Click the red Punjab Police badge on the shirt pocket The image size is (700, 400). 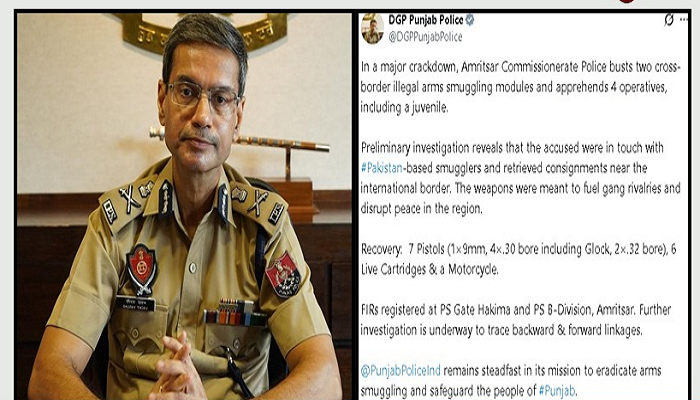tap(141, 269)
